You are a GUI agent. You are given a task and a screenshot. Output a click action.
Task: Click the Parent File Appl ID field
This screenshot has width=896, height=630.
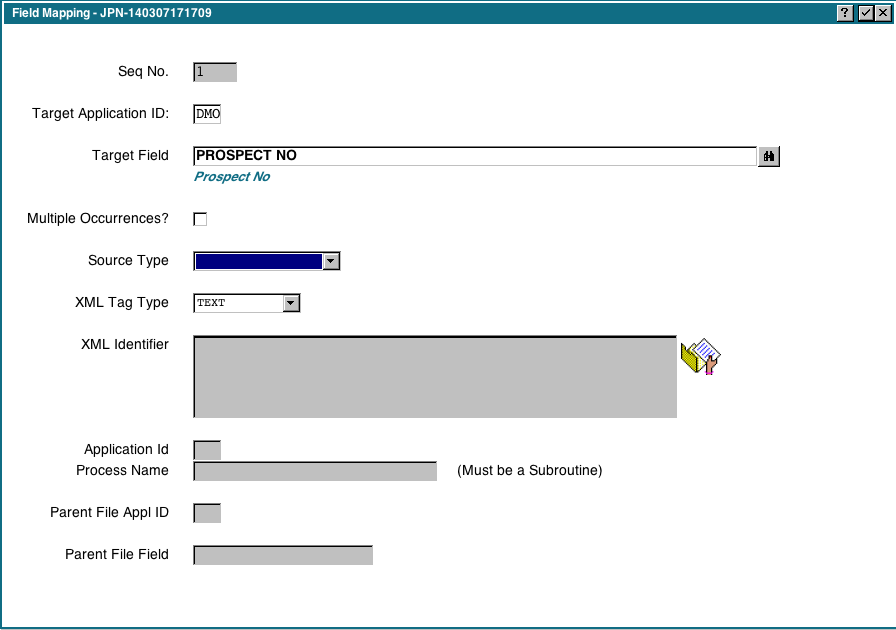pyautogui.click(x=207, y=513)
